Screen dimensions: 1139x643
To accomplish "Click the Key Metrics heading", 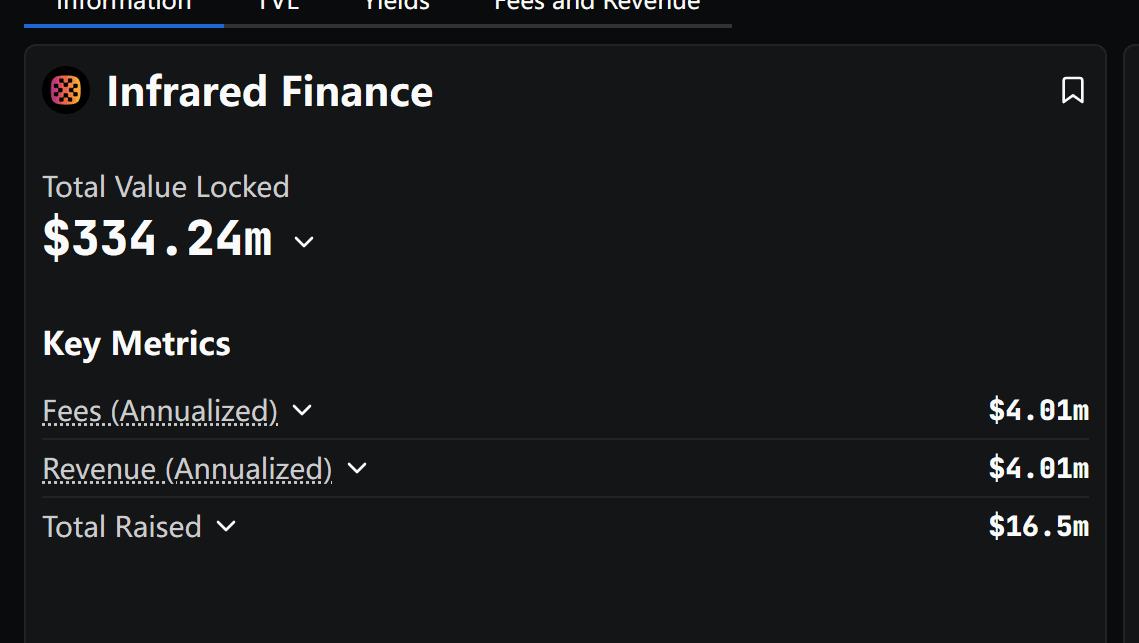I will tap(137, 344).
